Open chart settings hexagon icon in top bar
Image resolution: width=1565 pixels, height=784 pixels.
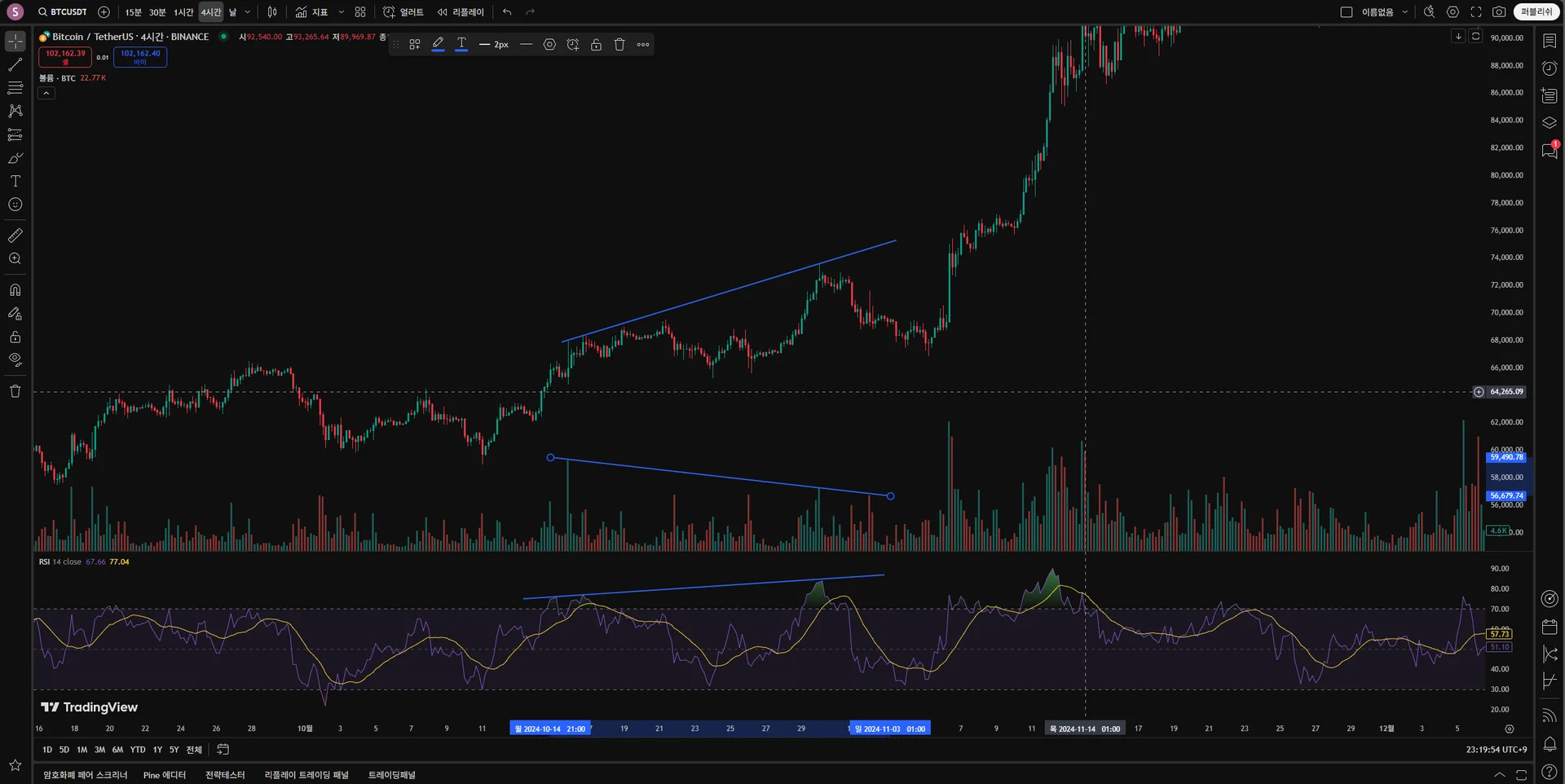tap(1453, 12)
